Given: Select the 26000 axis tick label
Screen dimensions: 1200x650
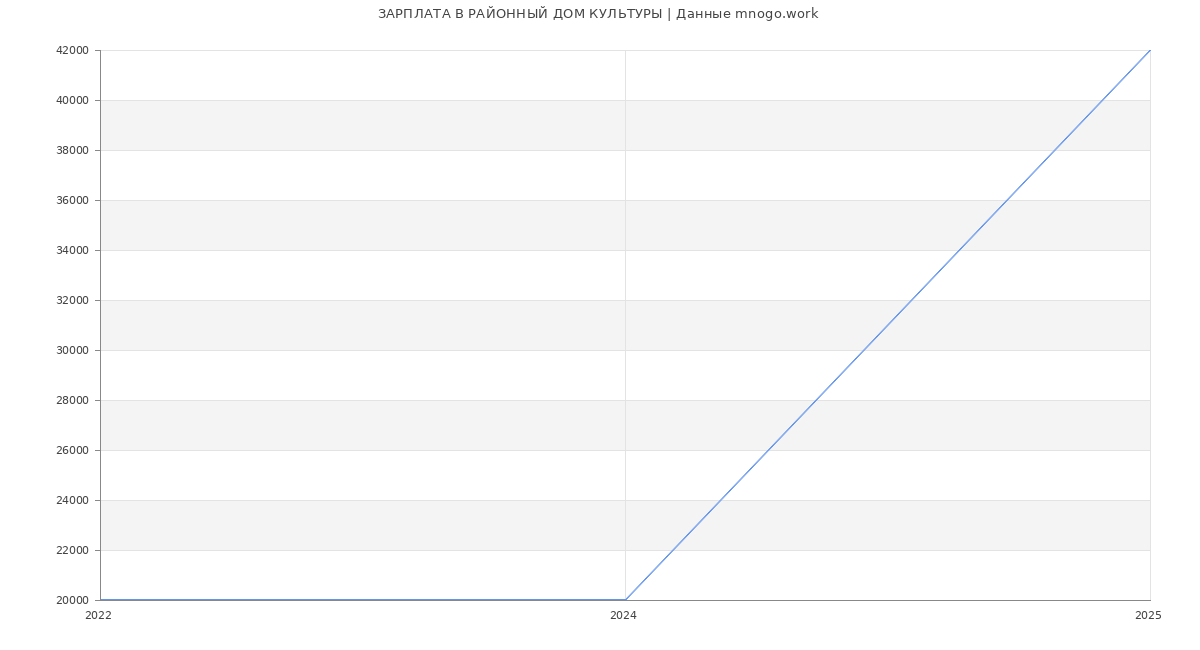Looking at the screenshot, I should click(72, 450).
